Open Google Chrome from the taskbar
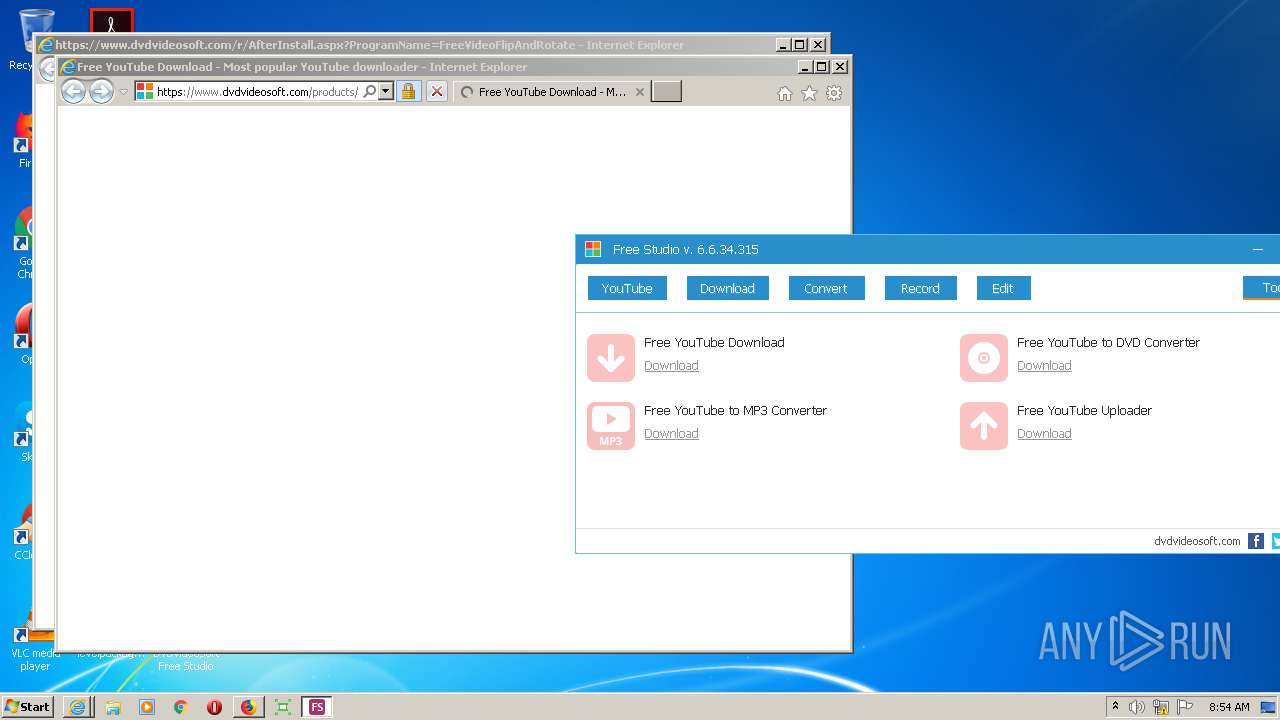Image resolution: width=1280 pixels, height=720 pixels. click(x=181, y=707)
